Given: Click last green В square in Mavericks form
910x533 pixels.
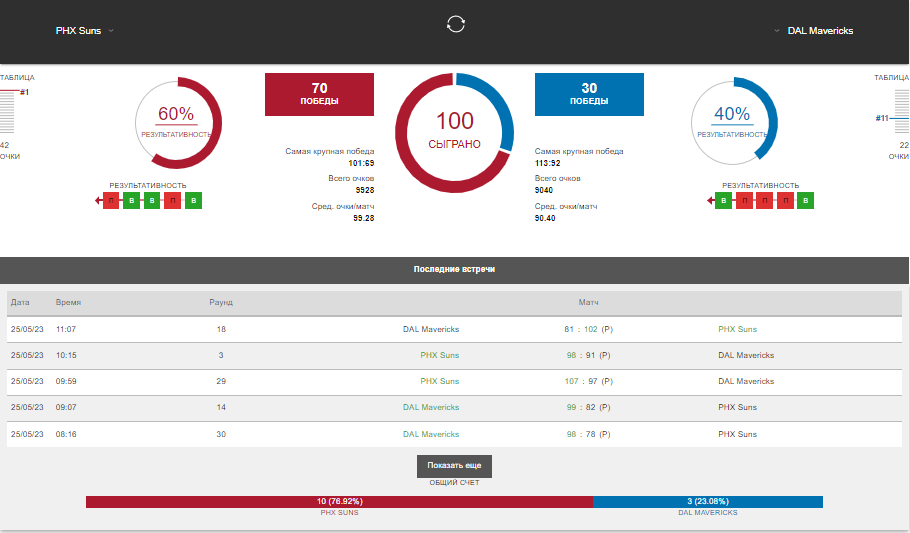Looking at the screenshot, I should click(806, 201).
